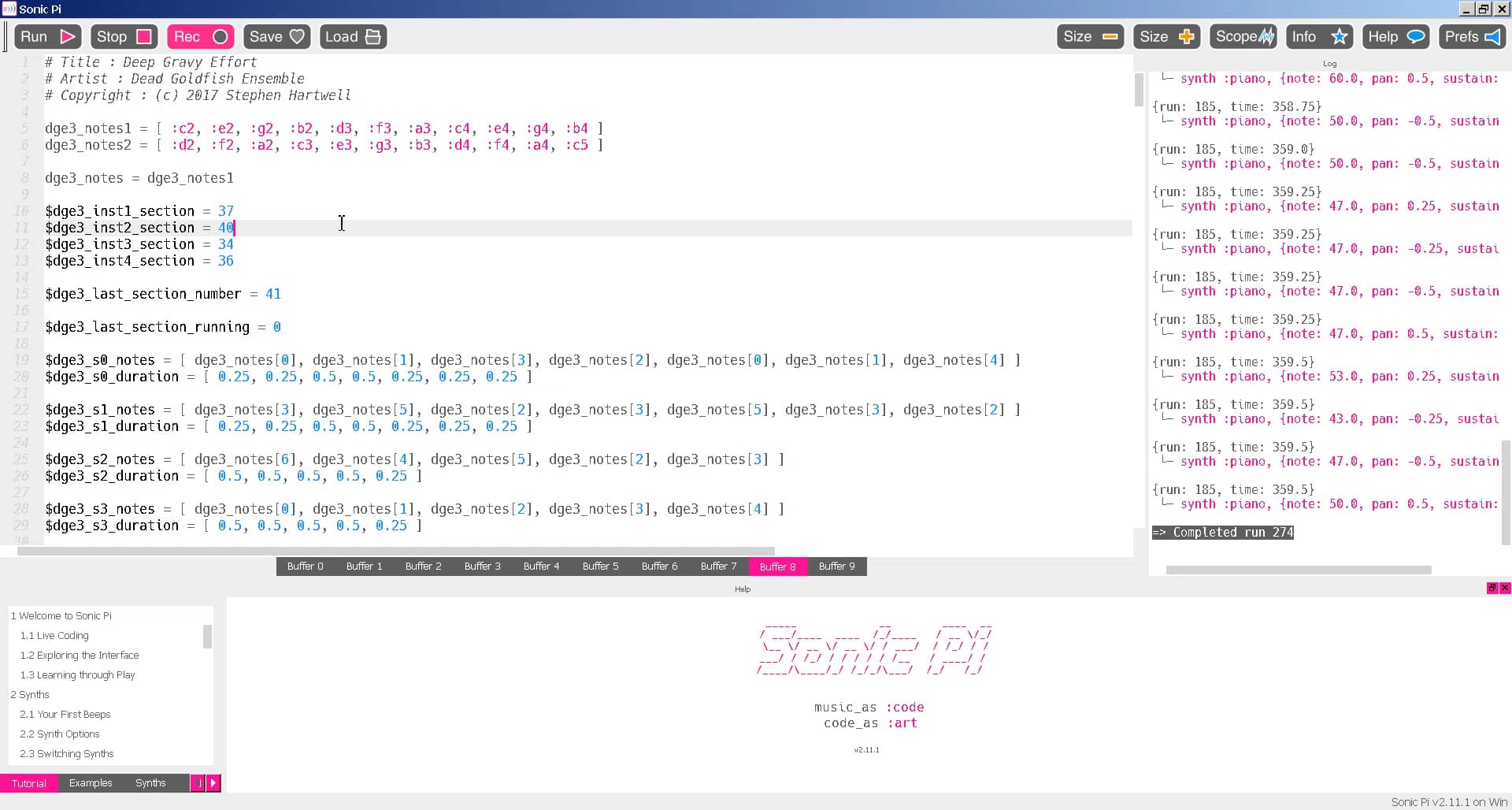Click line number 19 in gutter

coord(21,360)
